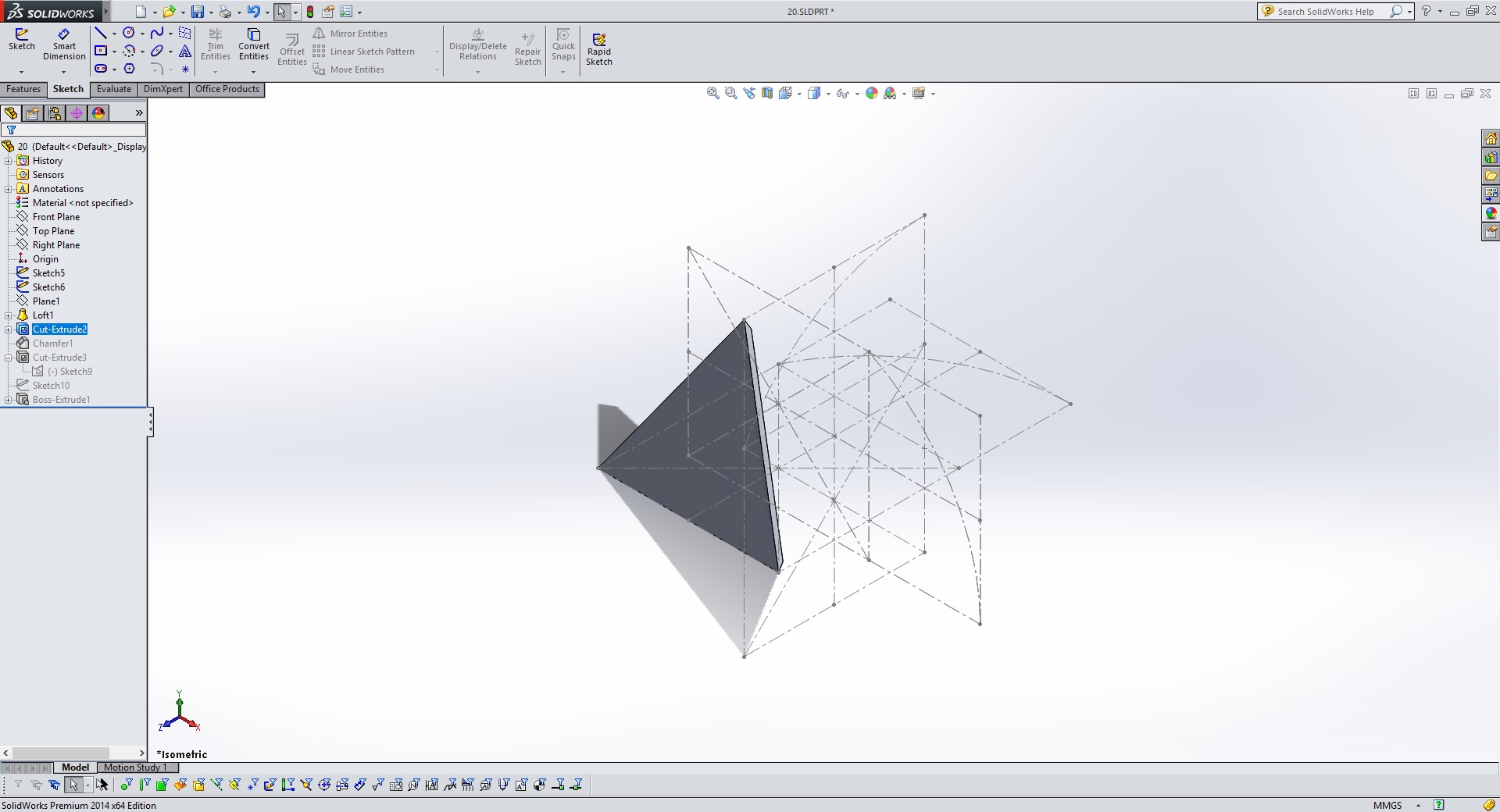Image resolution: width=1500 pixels, height=812 pixels.
Task: Open Custom Properties task pane tab
Action: (1491, 232)
